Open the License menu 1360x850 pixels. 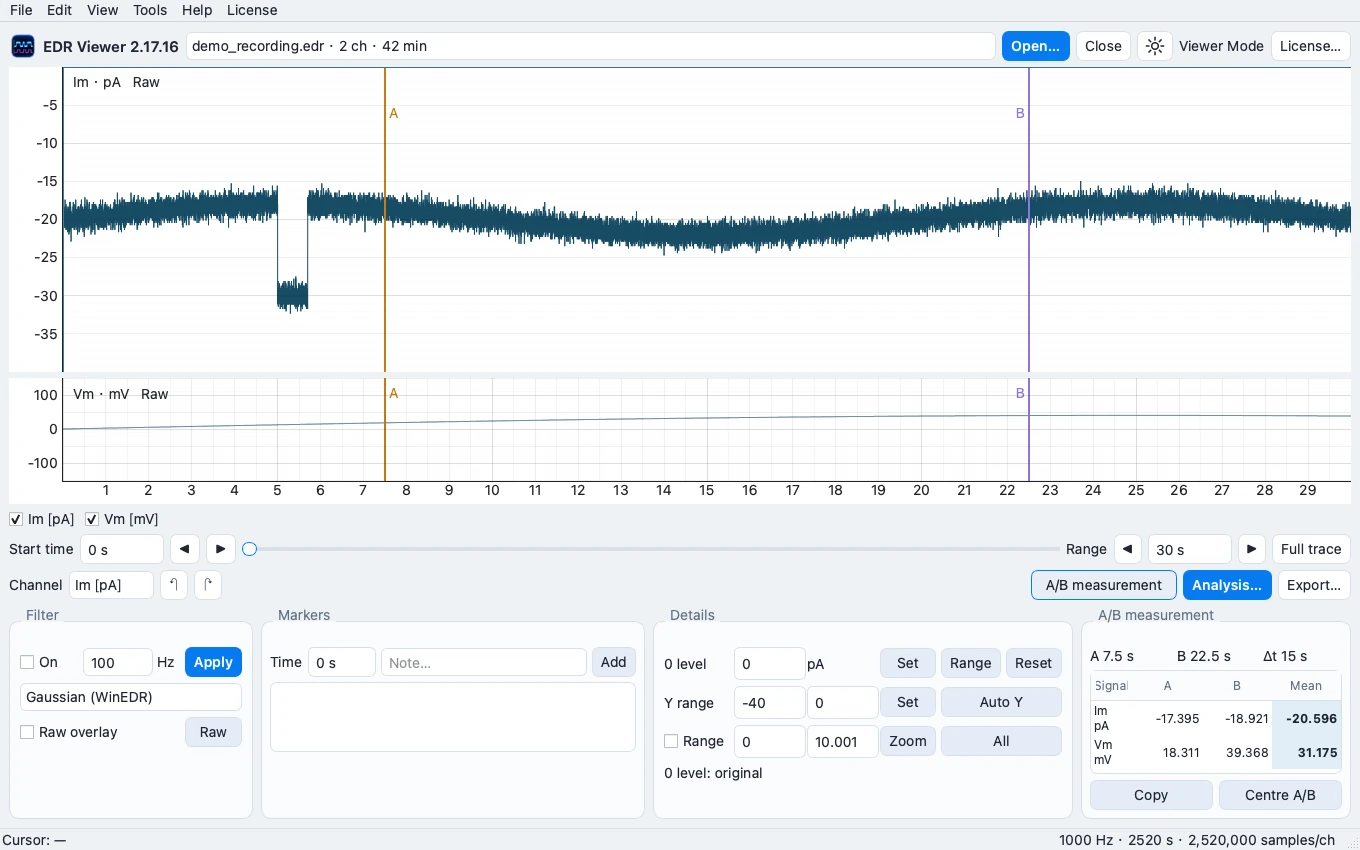click(252, 10)
